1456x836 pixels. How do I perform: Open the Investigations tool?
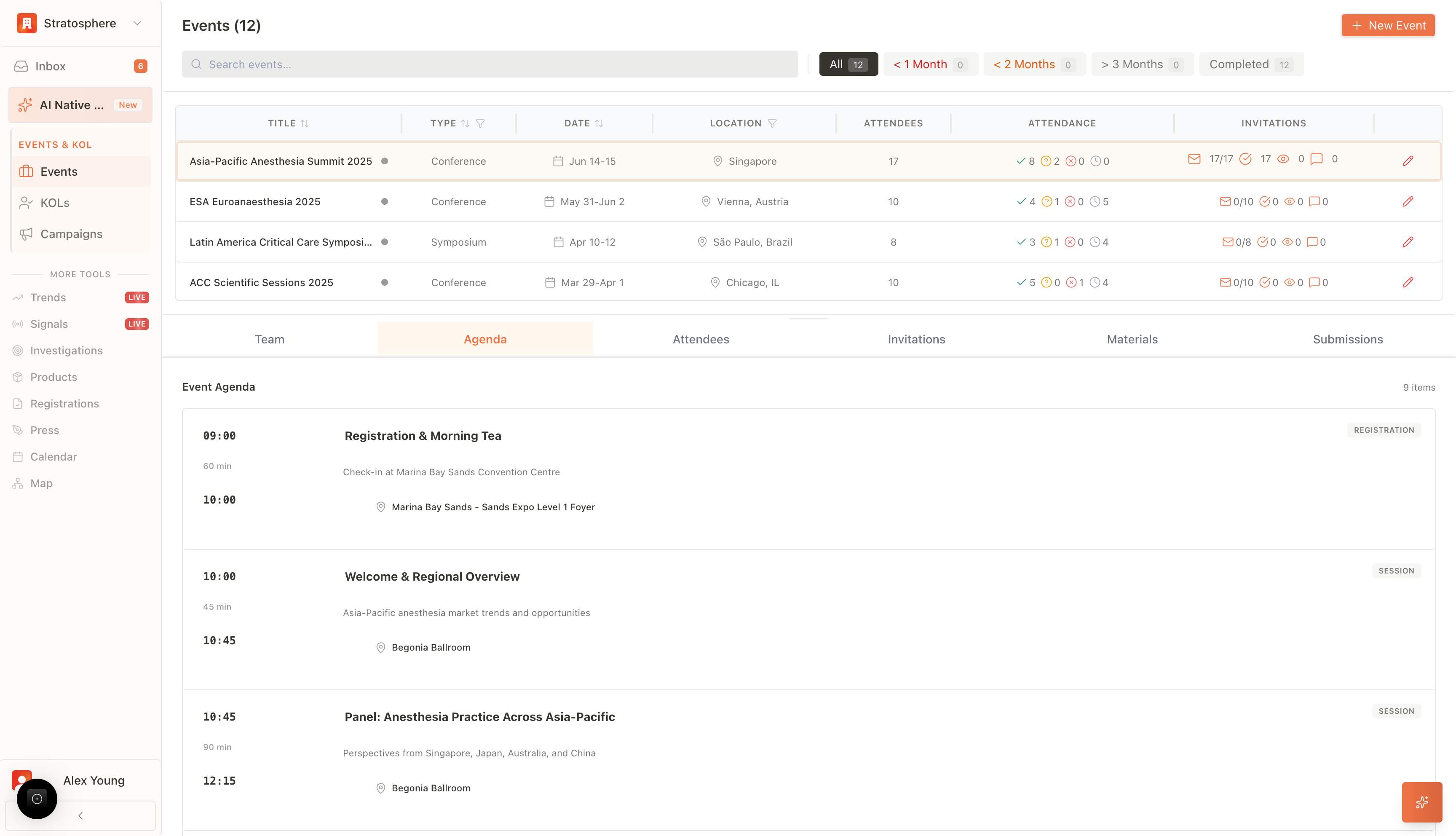pos(66,350)
